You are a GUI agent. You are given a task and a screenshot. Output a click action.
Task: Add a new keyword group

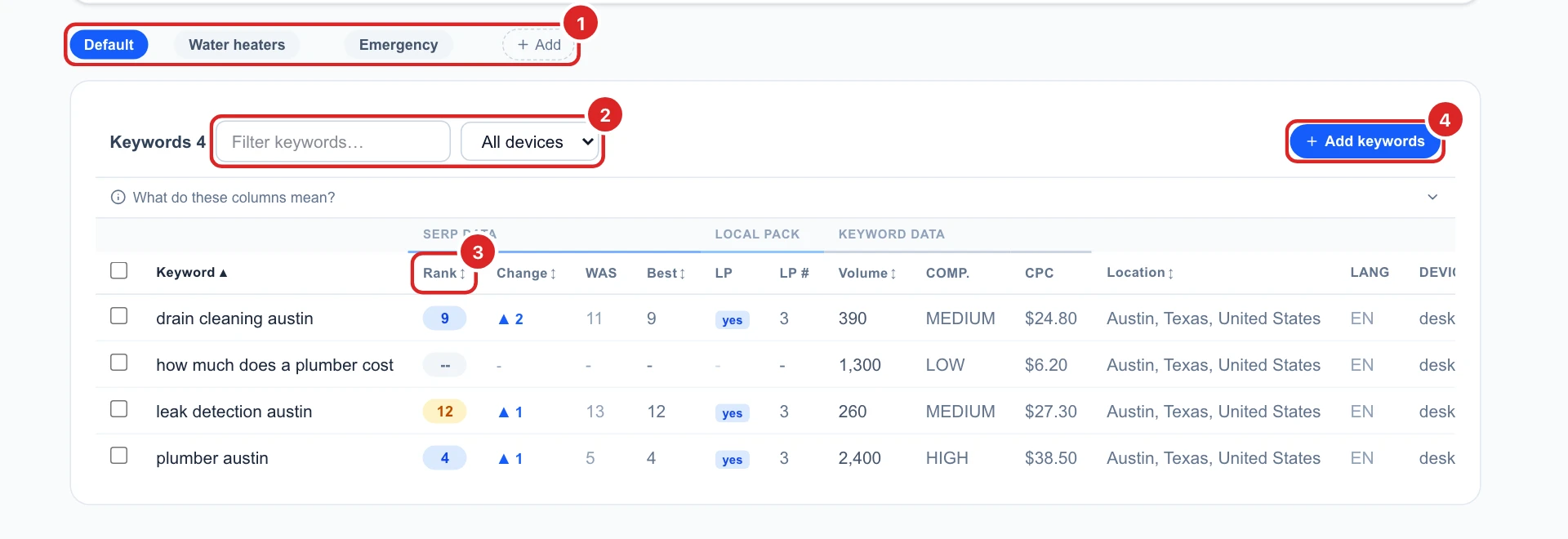click(x=539, y=45)
